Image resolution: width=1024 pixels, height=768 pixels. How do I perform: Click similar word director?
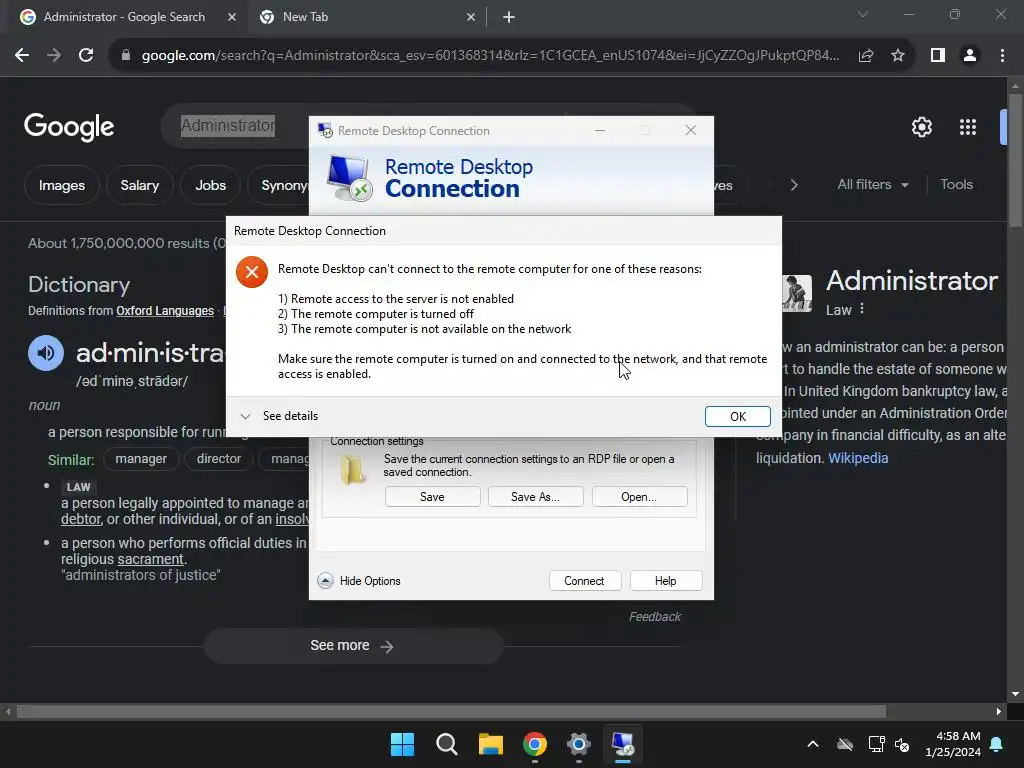219,459
